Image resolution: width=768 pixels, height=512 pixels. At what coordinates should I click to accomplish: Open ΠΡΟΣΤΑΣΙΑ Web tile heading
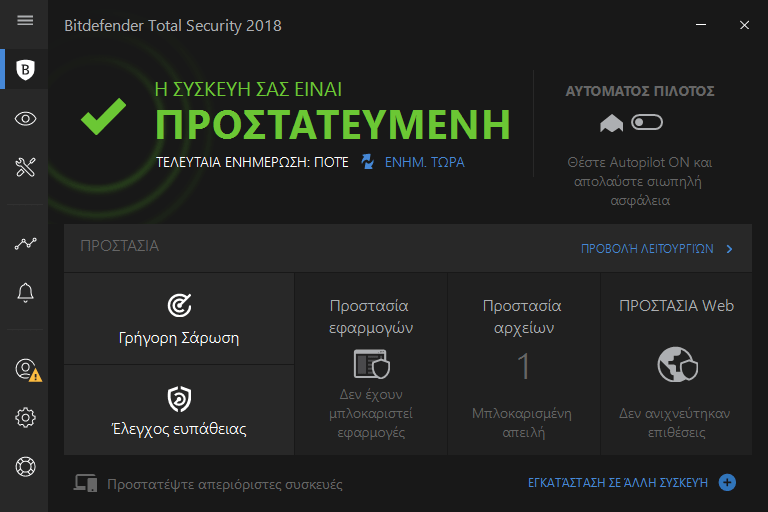pos(676,306)
